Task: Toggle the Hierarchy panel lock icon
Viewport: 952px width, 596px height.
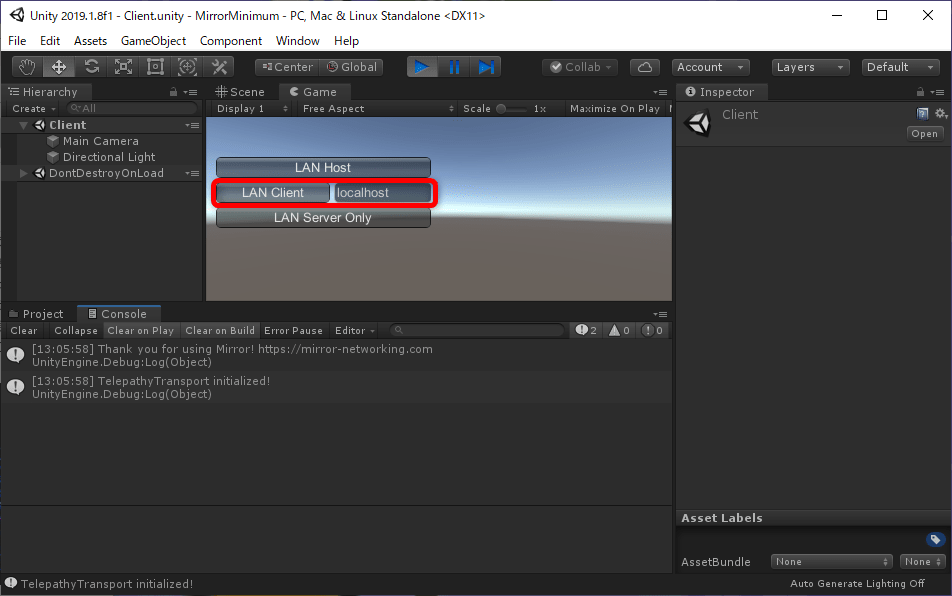Action: click(x=174, y=92)
